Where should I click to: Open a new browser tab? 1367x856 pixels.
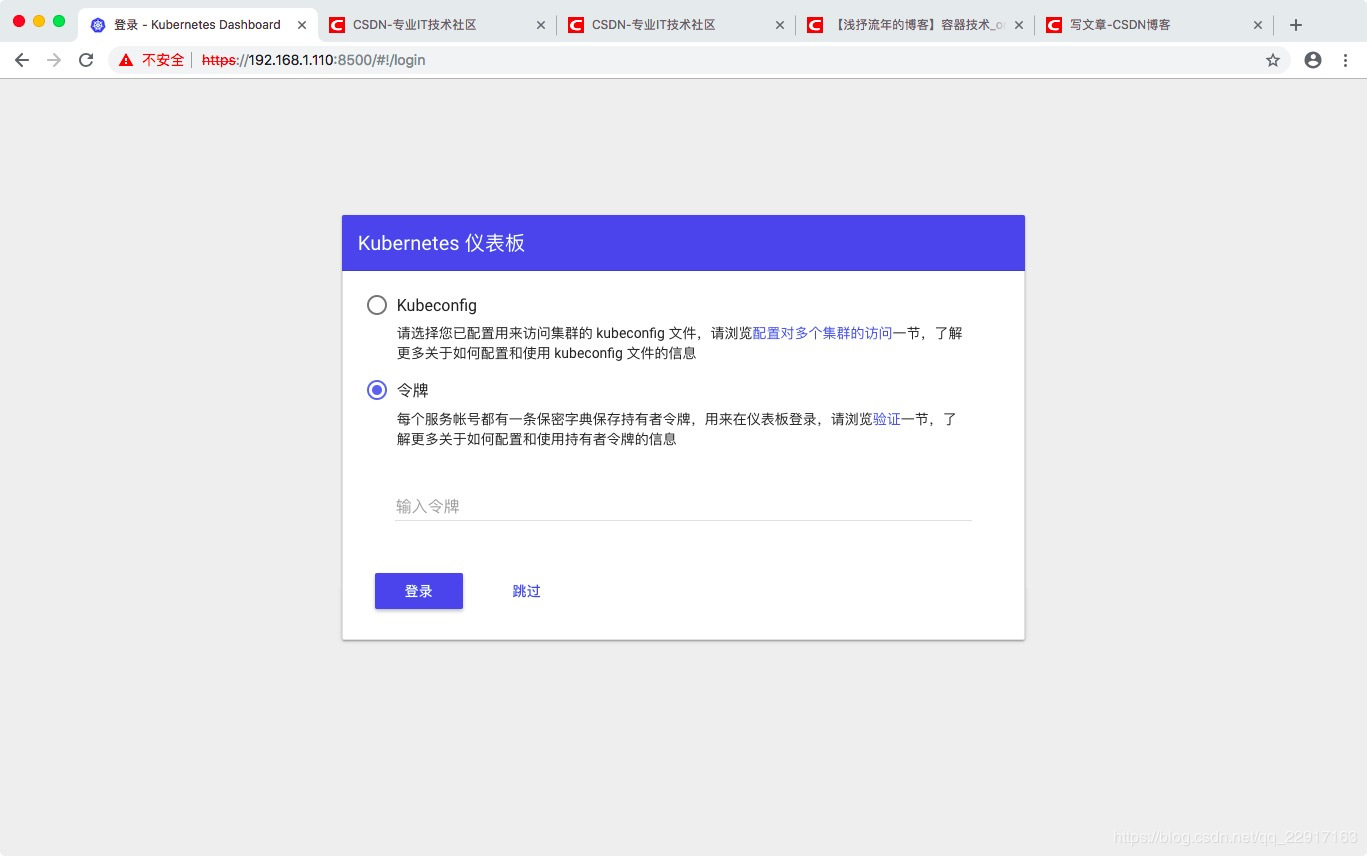point(1296,25)
